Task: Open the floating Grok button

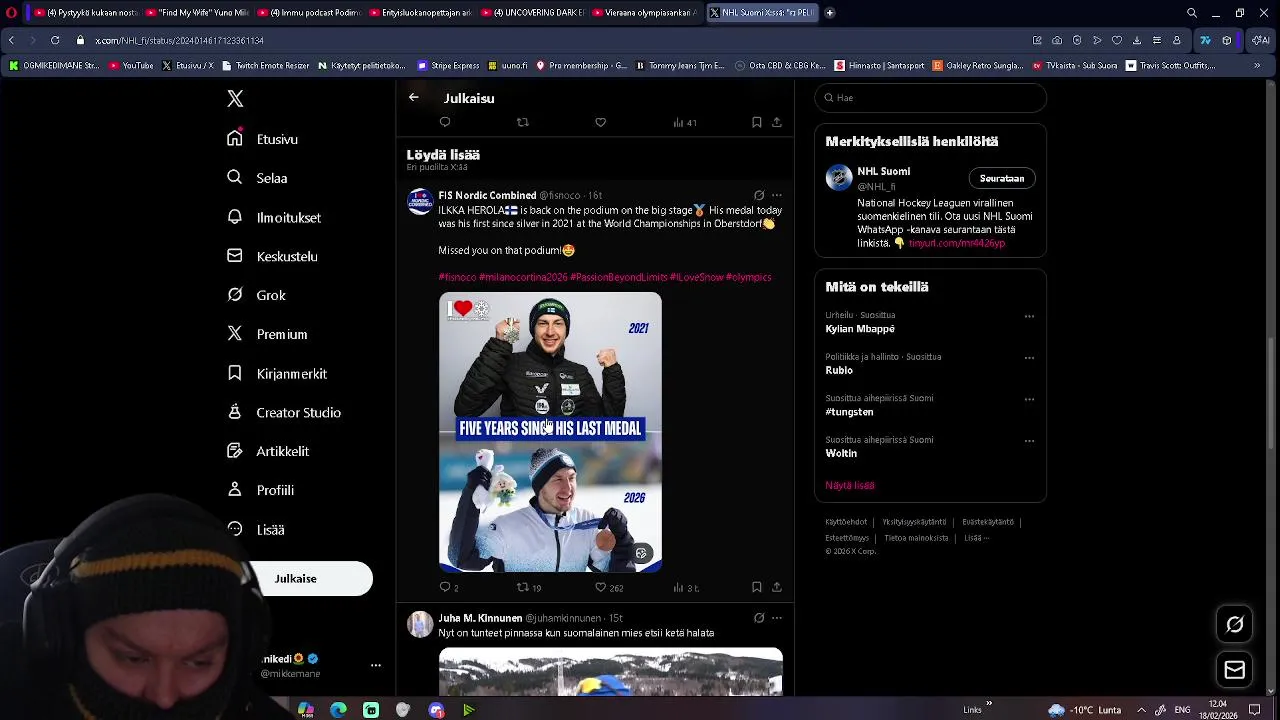Action: click(x=1235, y=625)
